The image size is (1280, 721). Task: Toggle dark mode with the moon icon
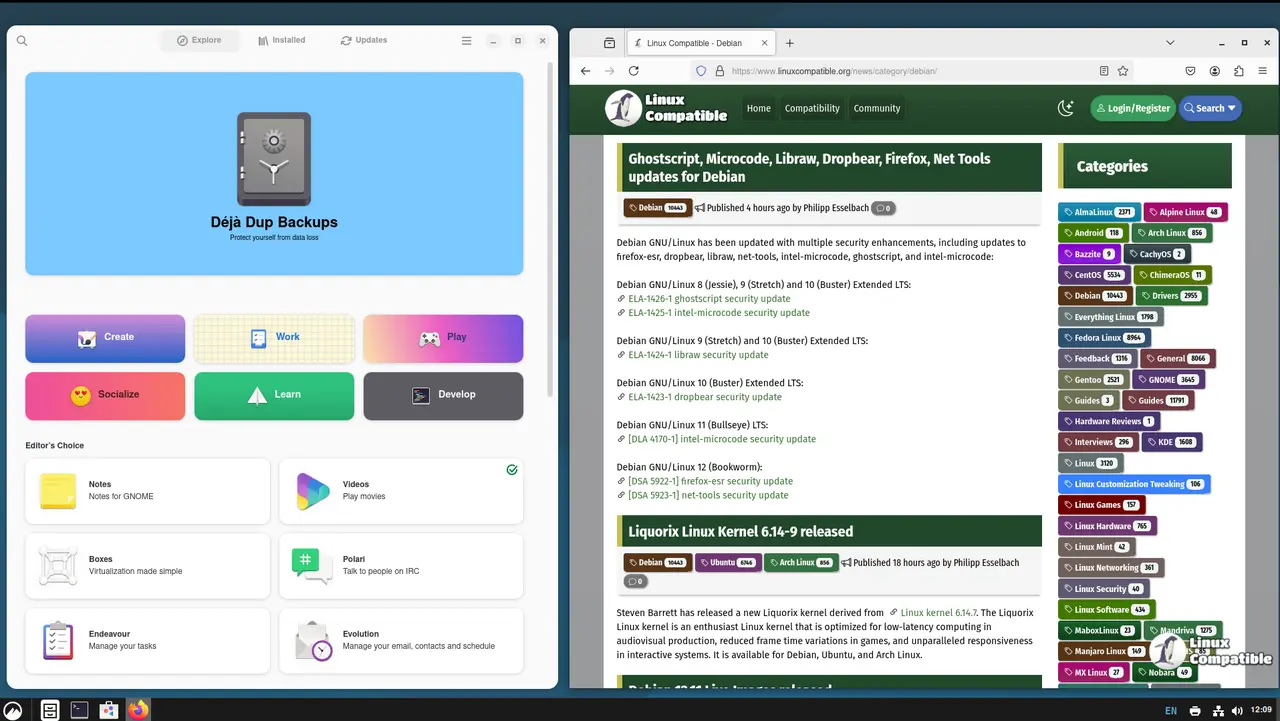pos(1066,108)
